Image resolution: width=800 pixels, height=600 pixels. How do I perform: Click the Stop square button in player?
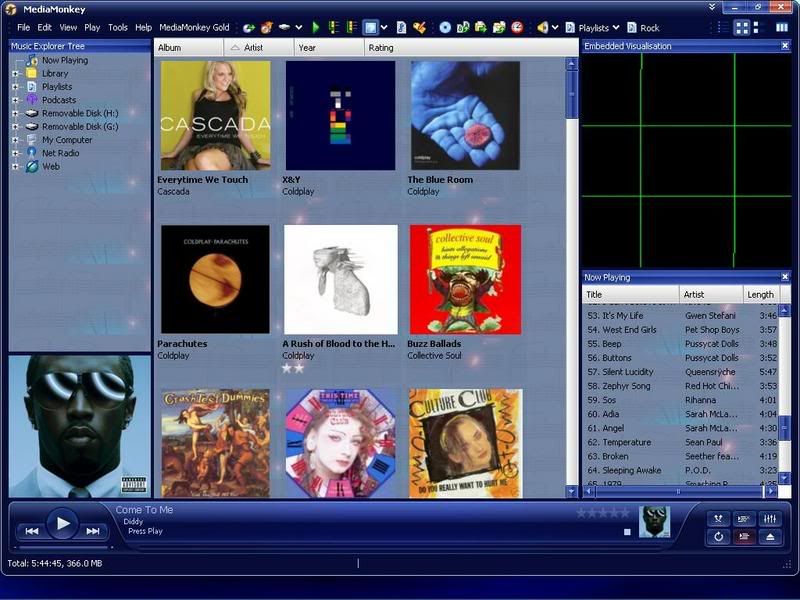coord(627,532)
